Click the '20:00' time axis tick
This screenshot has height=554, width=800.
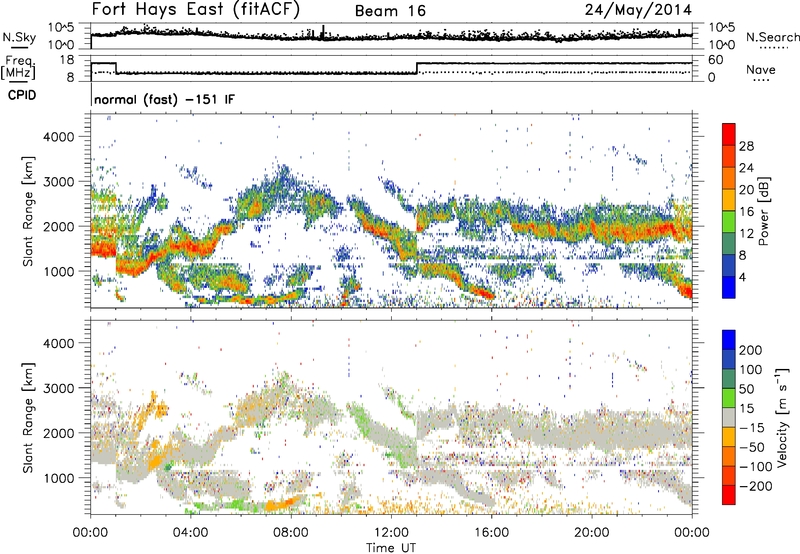coord(591,533)
